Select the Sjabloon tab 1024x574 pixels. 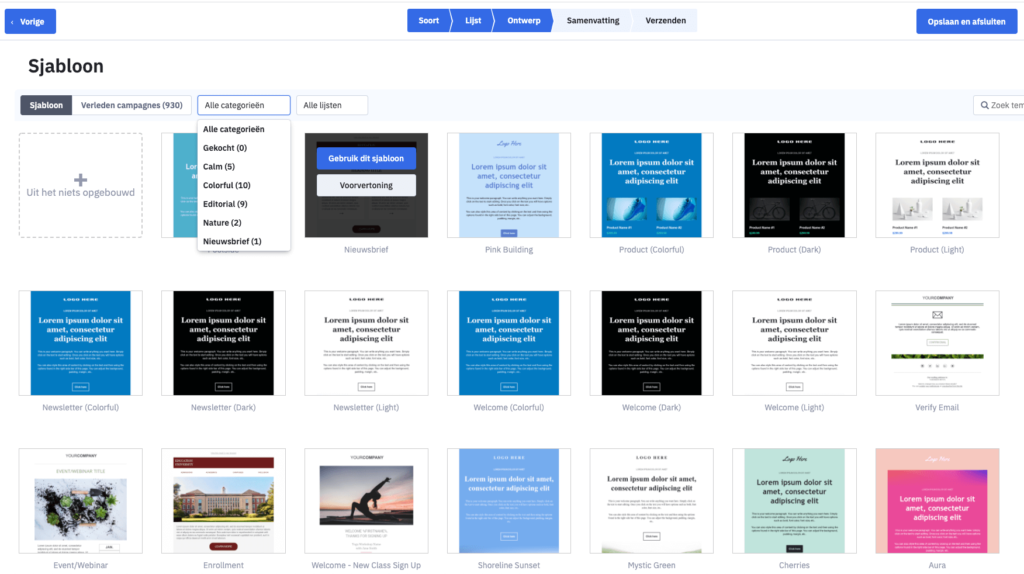(46, 105)
